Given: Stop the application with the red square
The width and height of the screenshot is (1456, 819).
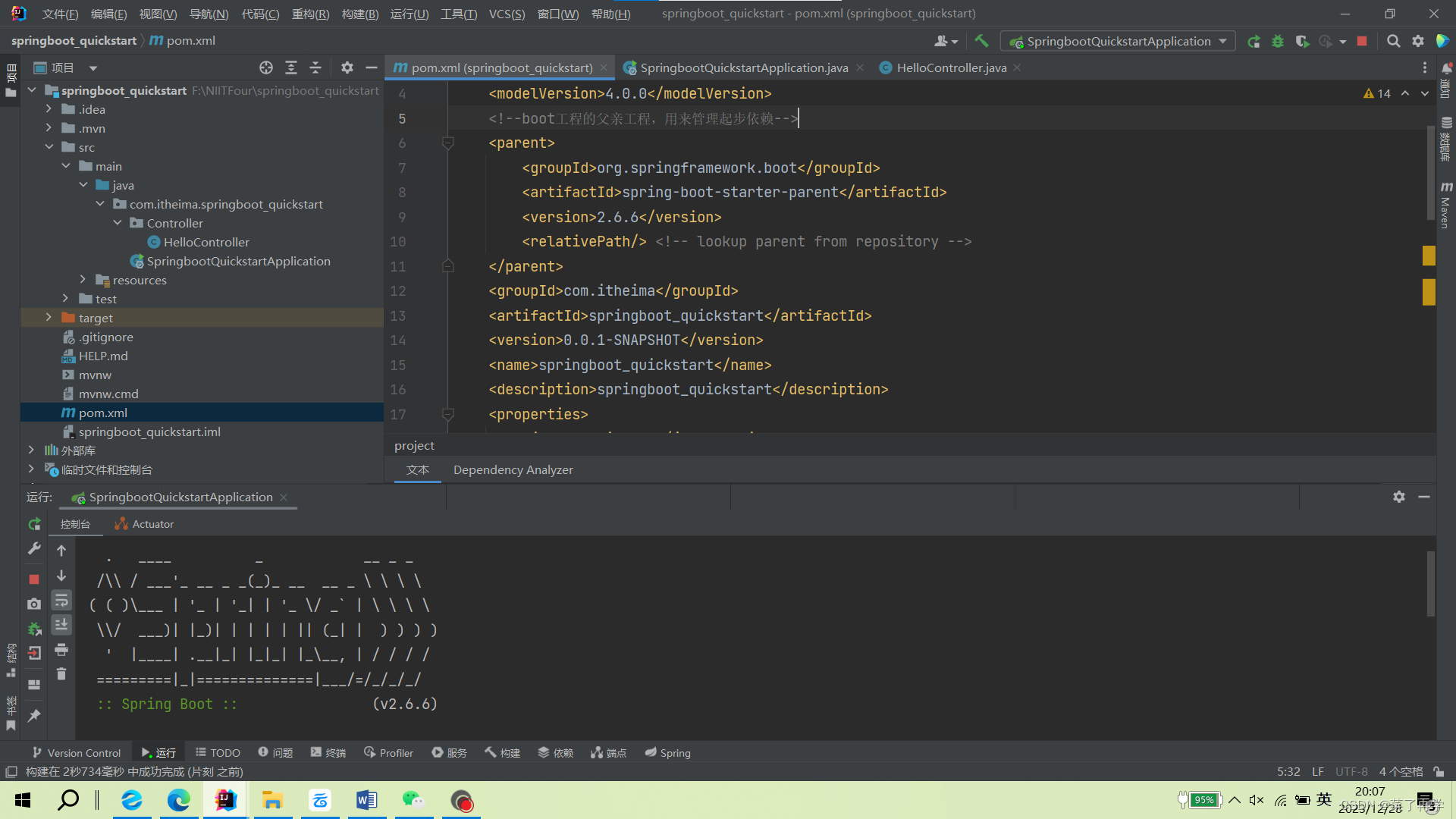Looking at the screenshot, I should [1362, 41].
